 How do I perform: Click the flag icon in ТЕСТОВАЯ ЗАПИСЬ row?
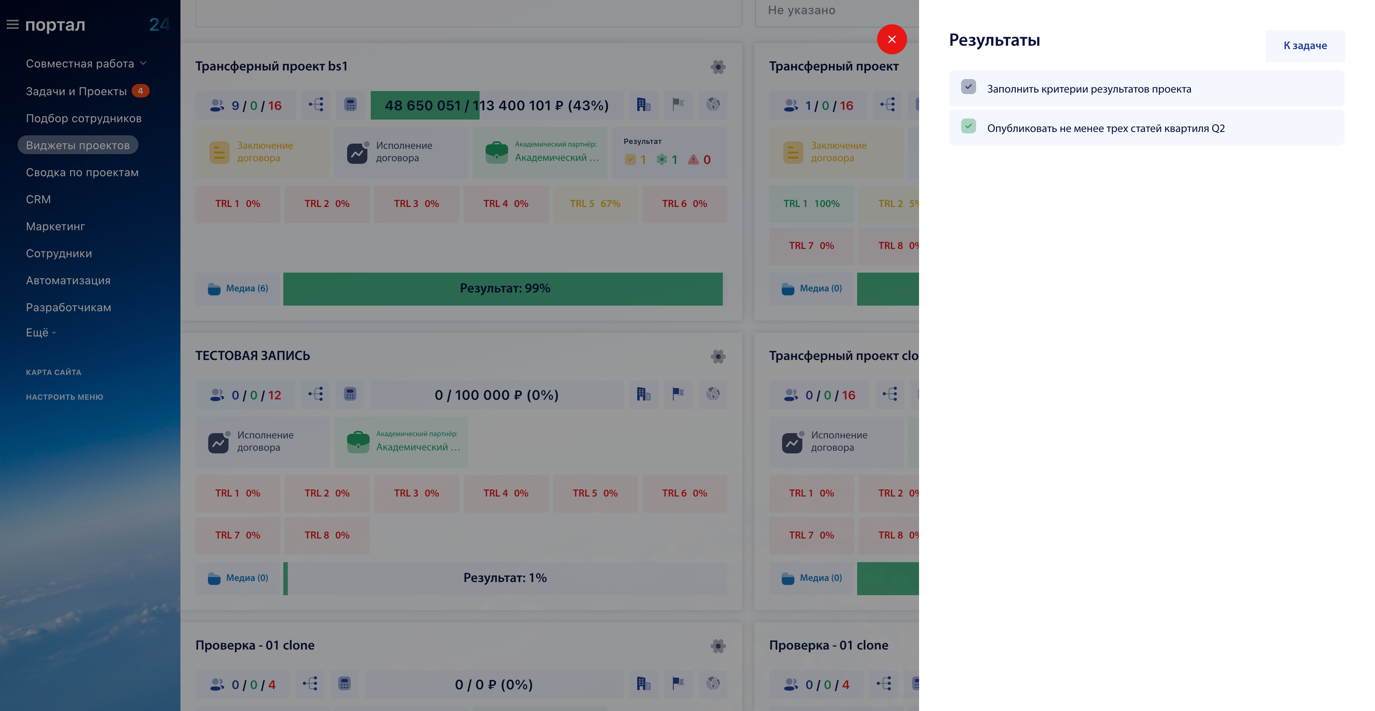pyautogui.click(x=678, y=394)
